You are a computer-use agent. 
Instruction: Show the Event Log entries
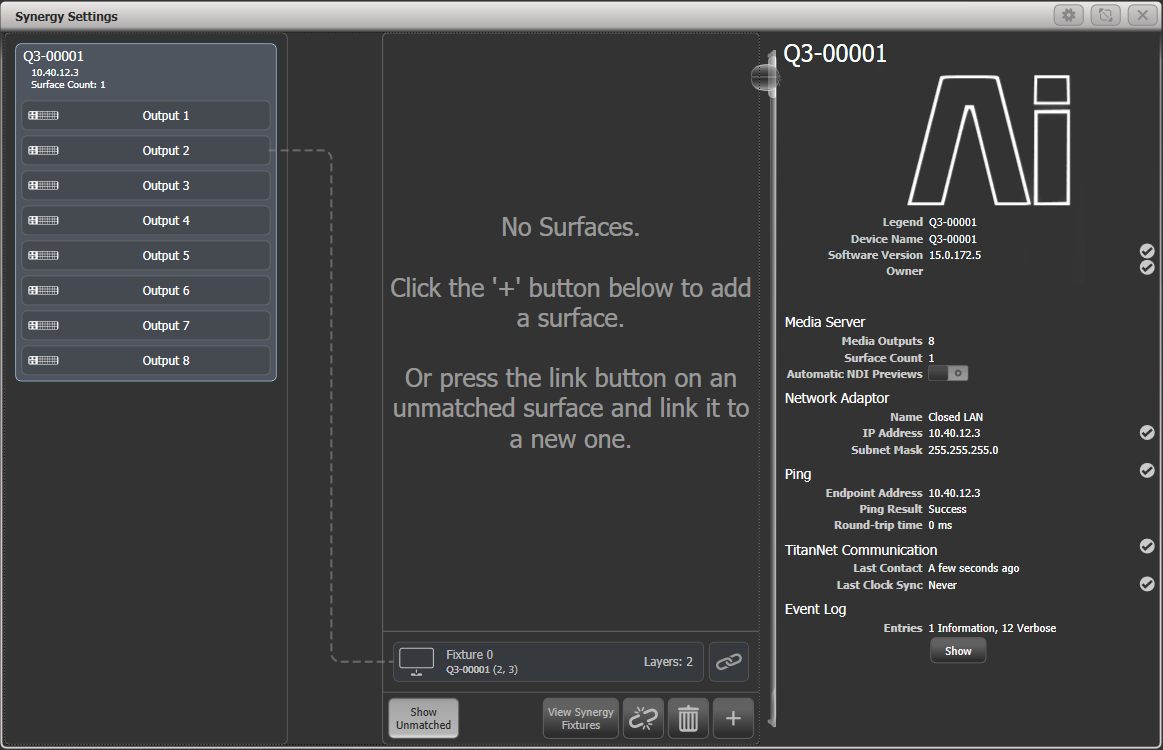coord(957,650)
